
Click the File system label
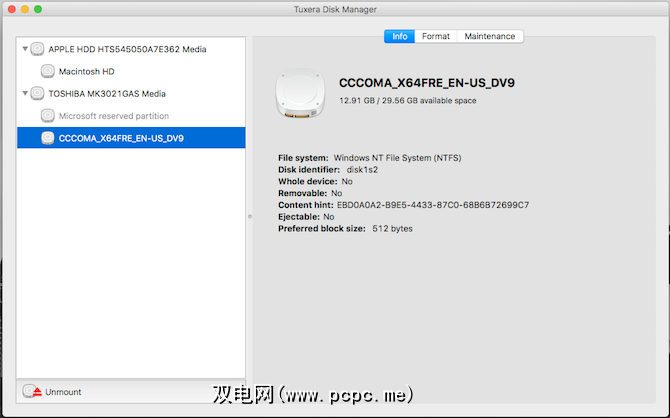coord(303,158)
